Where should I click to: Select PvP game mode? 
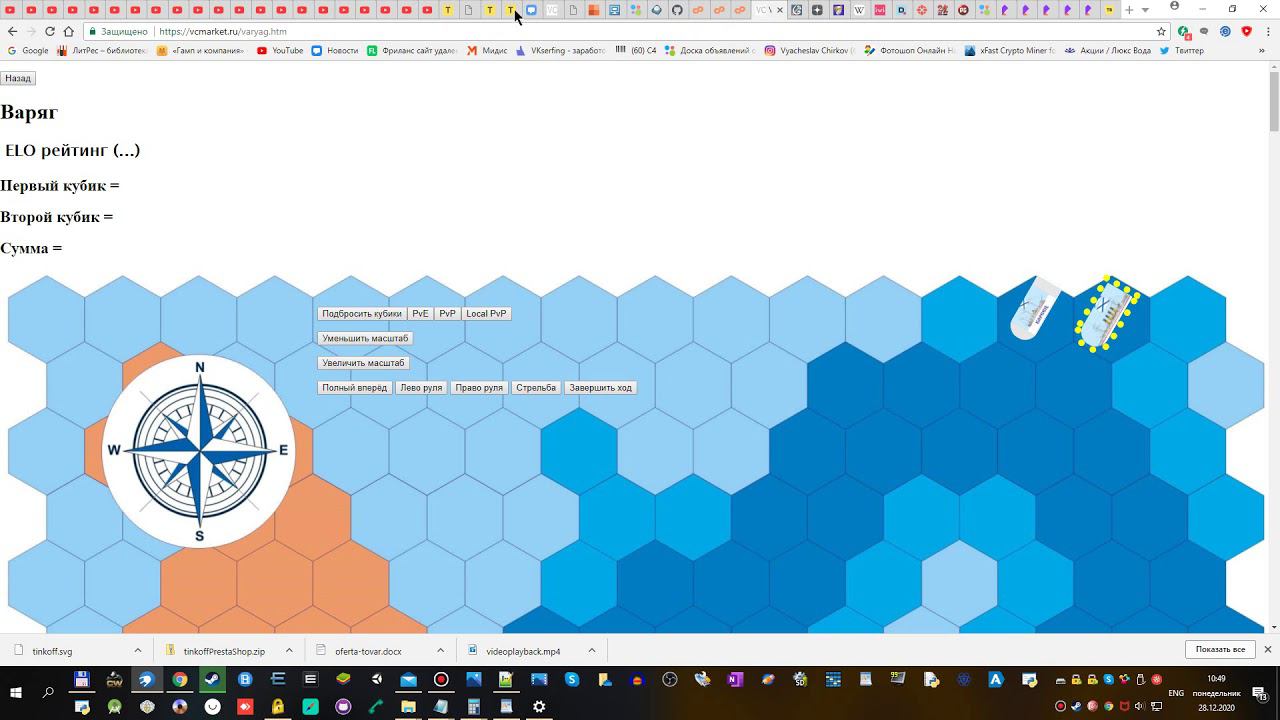click(x=447, y=314)
